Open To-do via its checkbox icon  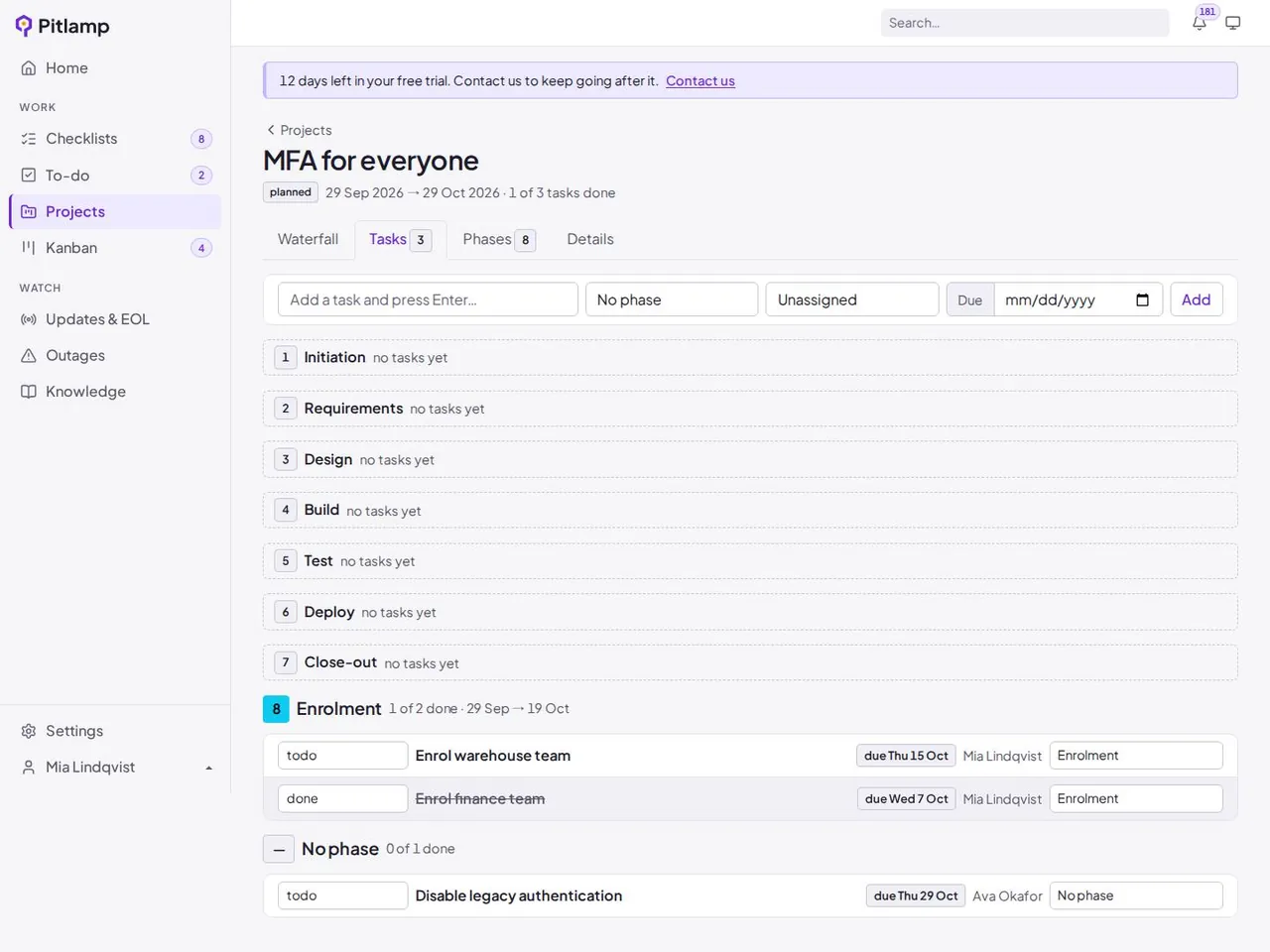(x=29, y=176)
